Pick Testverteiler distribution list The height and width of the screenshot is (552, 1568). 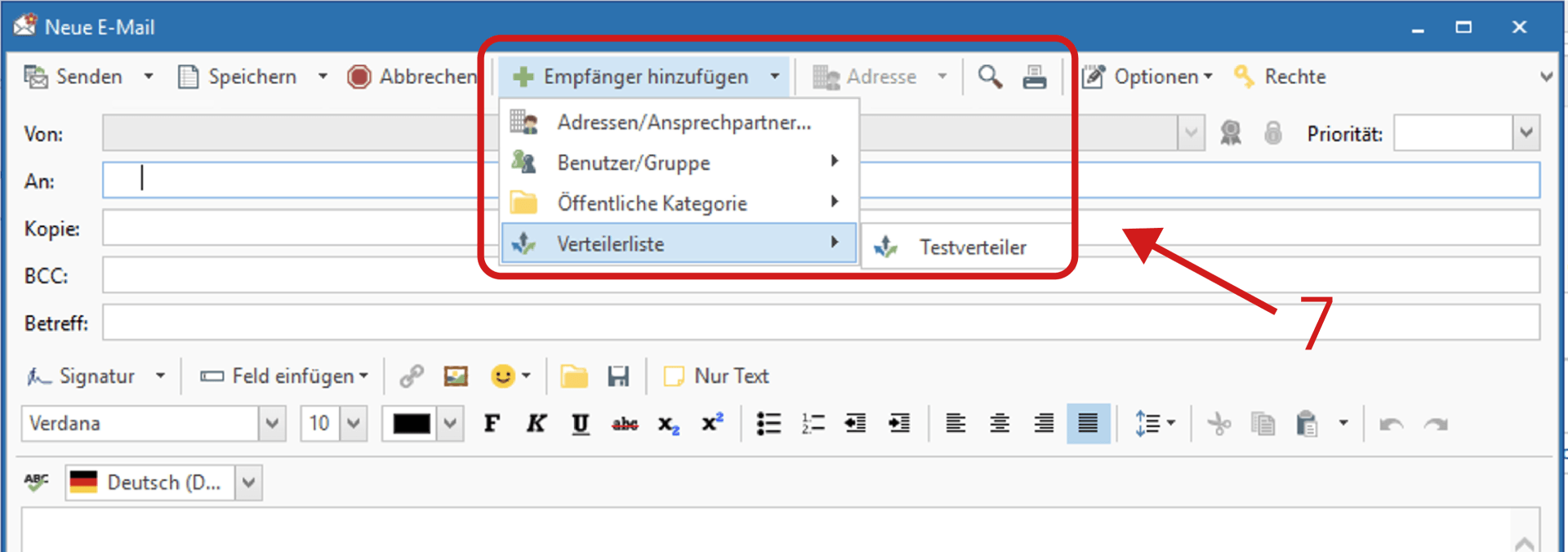click(x=966, y=247)
